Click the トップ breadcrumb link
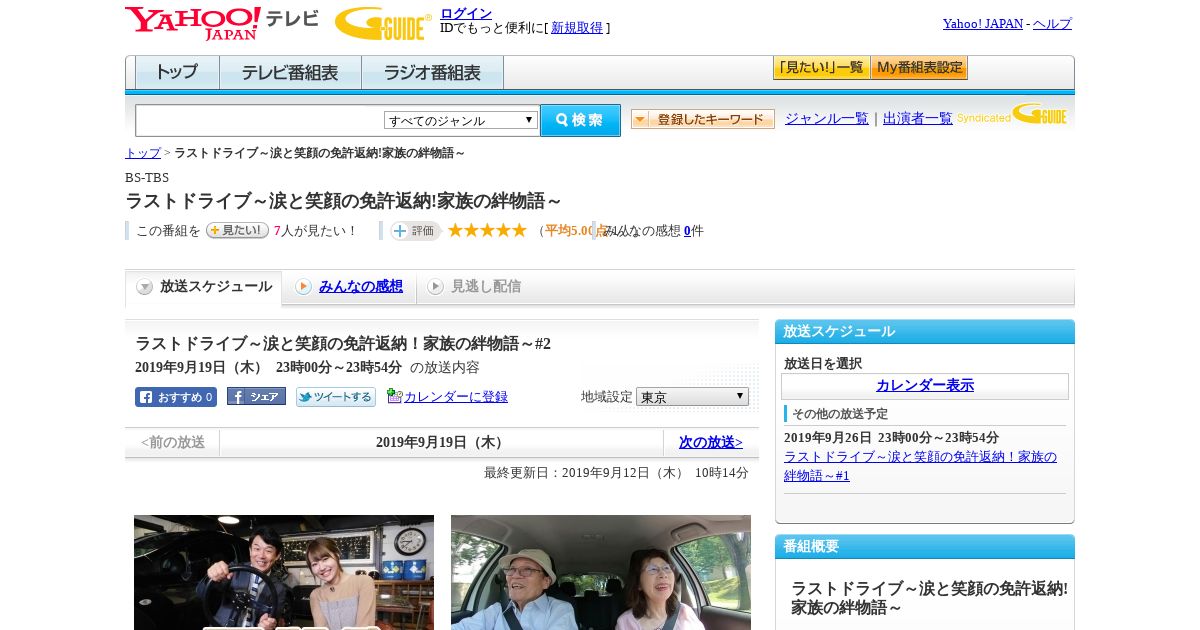Image resolution: width=1200 pixels, height=630 pixels. pos(143,153)
